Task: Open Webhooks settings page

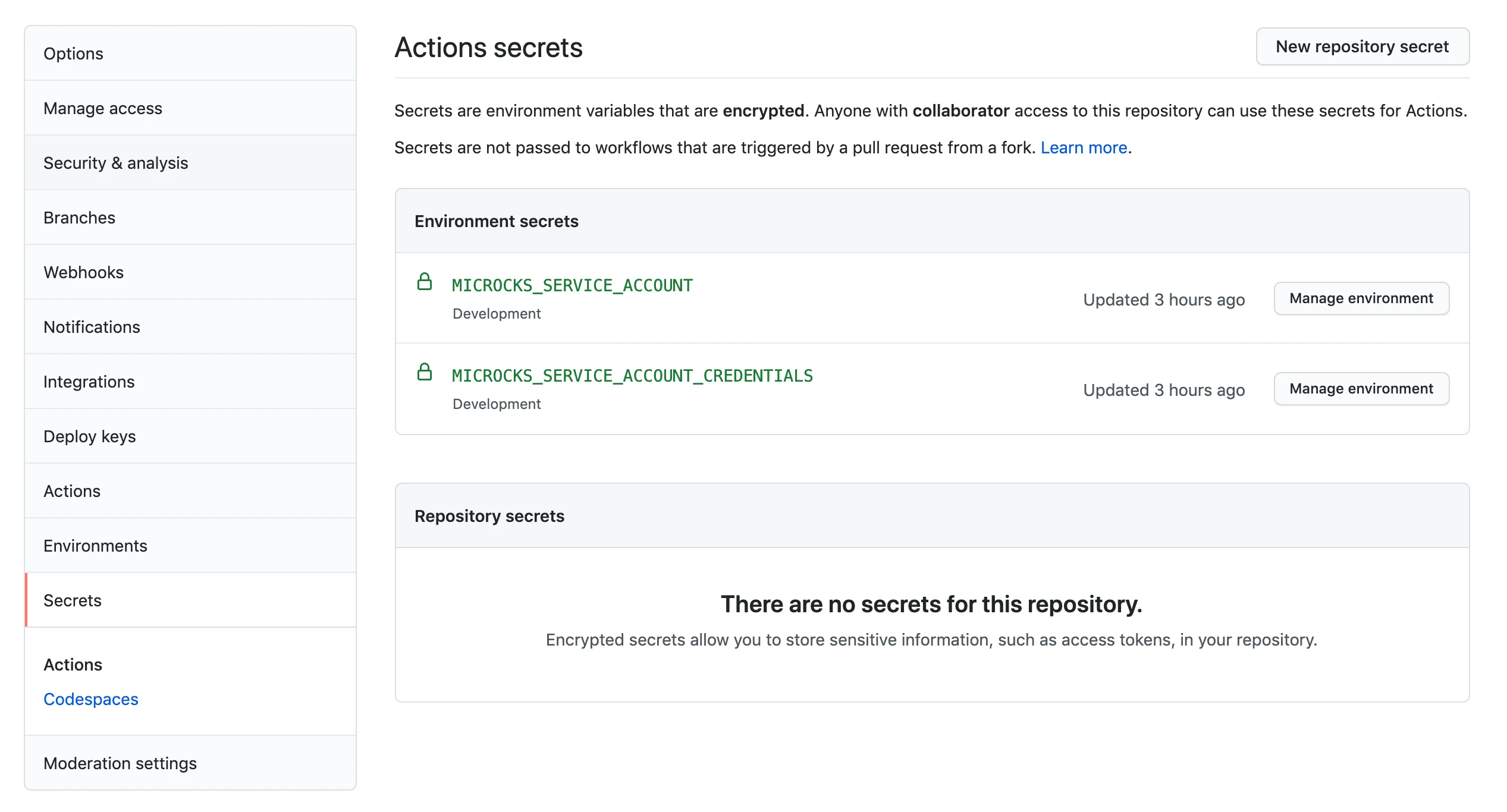Action: 83,272
